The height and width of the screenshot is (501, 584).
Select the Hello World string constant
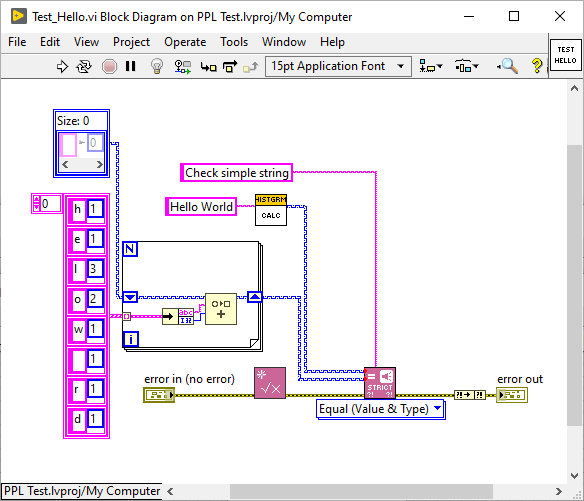point(201,207)
